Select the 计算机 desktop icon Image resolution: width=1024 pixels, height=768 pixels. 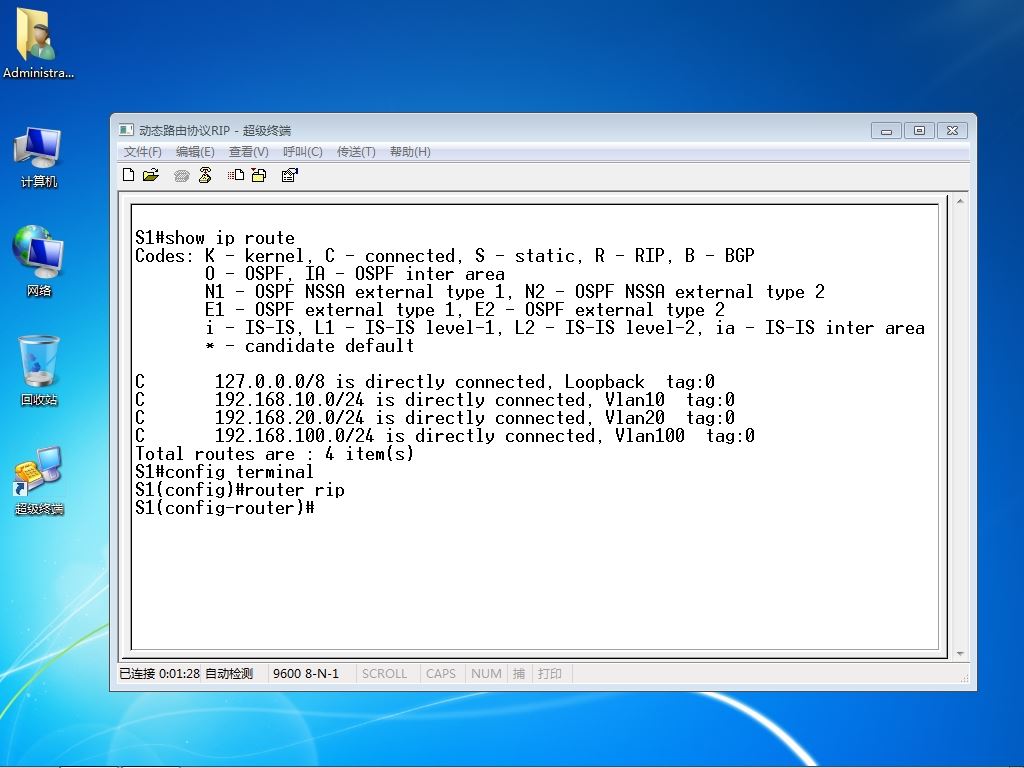tap(39, 158)
